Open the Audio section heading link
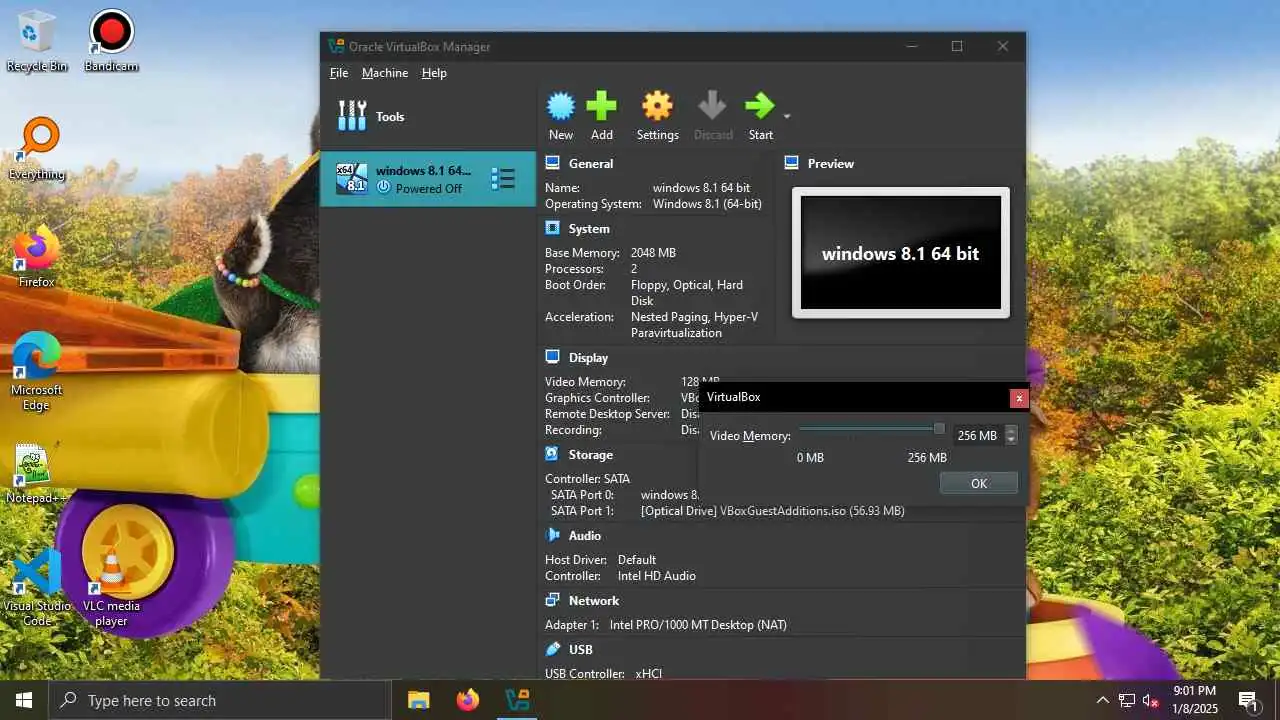1280x720 pixels. coord(585,535)
